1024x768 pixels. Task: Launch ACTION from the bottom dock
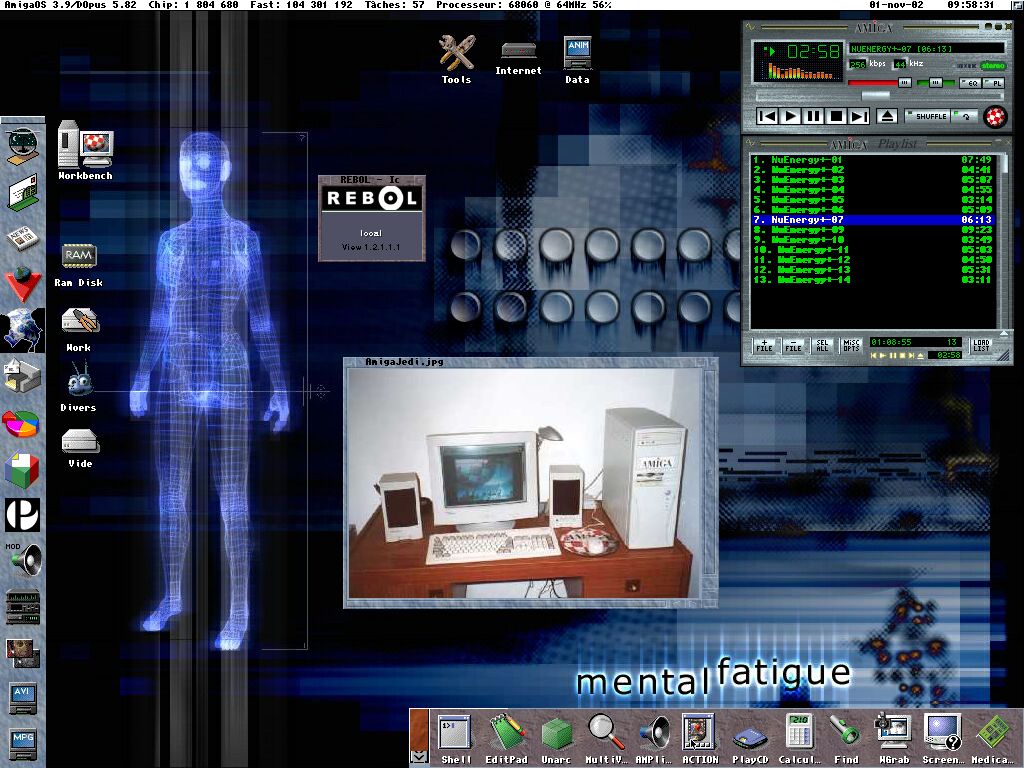click(700, 739)
